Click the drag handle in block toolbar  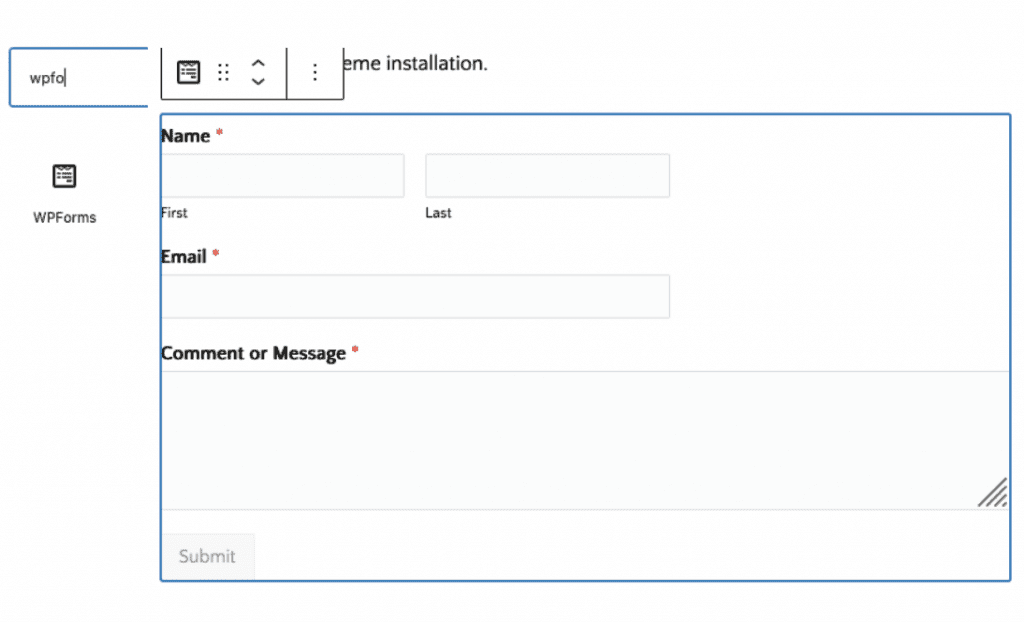point(224,72)
